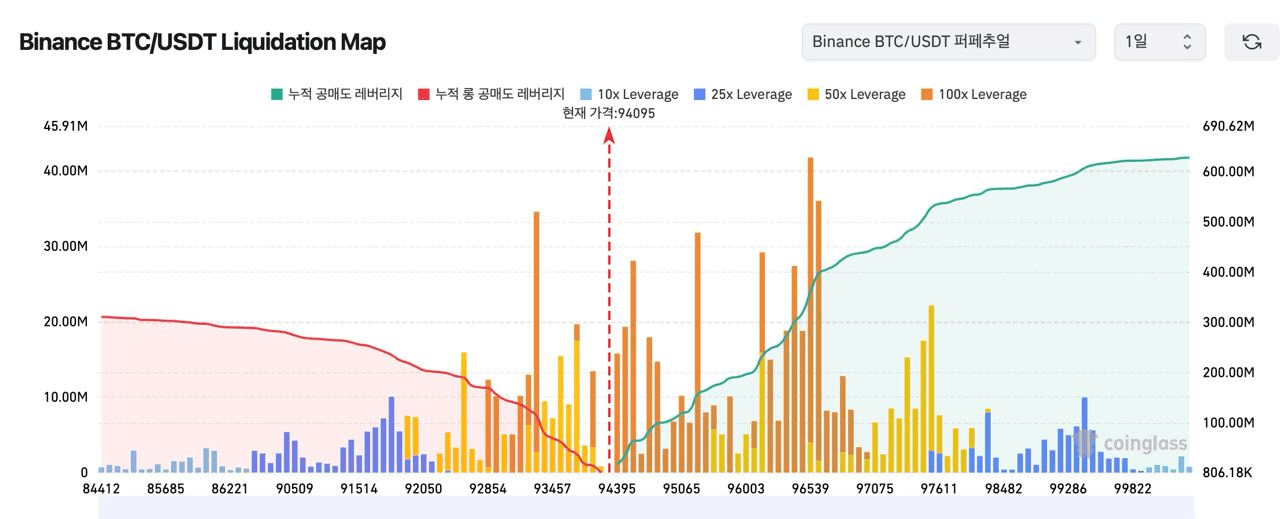Toggle 10x Leverage legend entry
The height and width of the screenshot is (519, 1280).
(x=629, y=94)
